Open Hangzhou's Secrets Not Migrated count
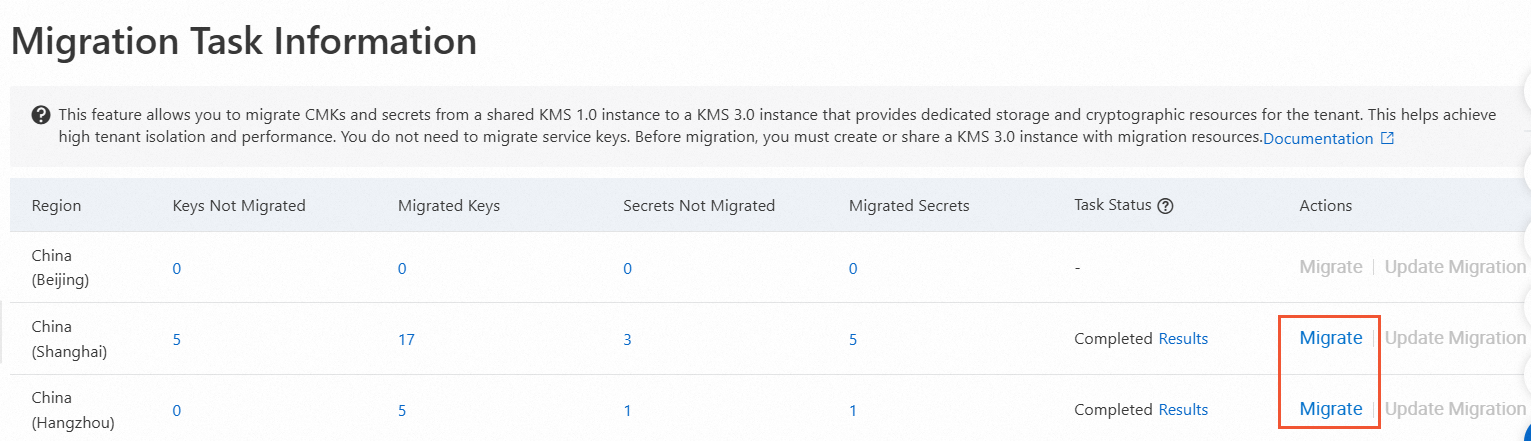Image resolution: width=1531 pixels, height=441 pixels. pos(627,411)
